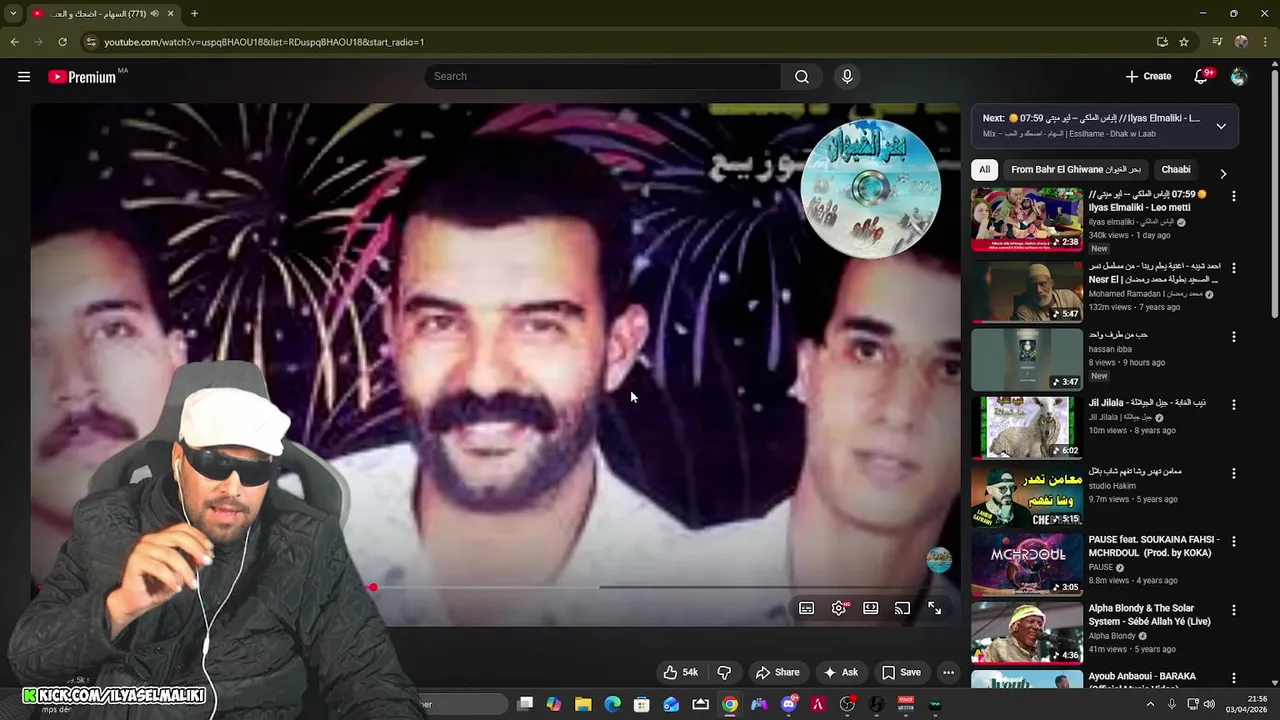This screenshot has width=1280, height=720.
Task: Open Ayoub Anbaoui BARAKA video
Action: coord(1027,680)
